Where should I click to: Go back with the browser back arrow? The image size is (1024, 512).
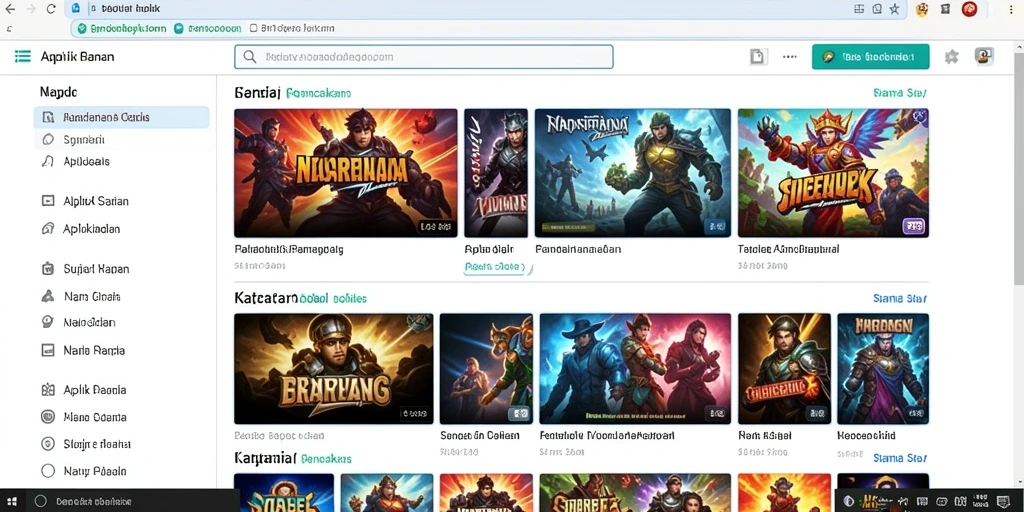10,9
